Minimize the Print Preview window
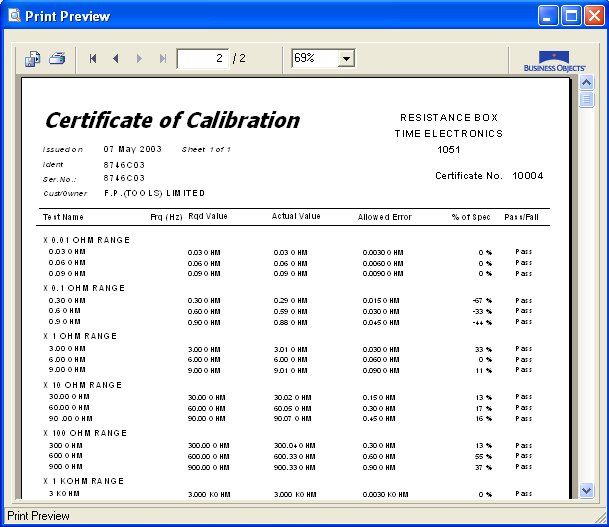 (548, 16)
